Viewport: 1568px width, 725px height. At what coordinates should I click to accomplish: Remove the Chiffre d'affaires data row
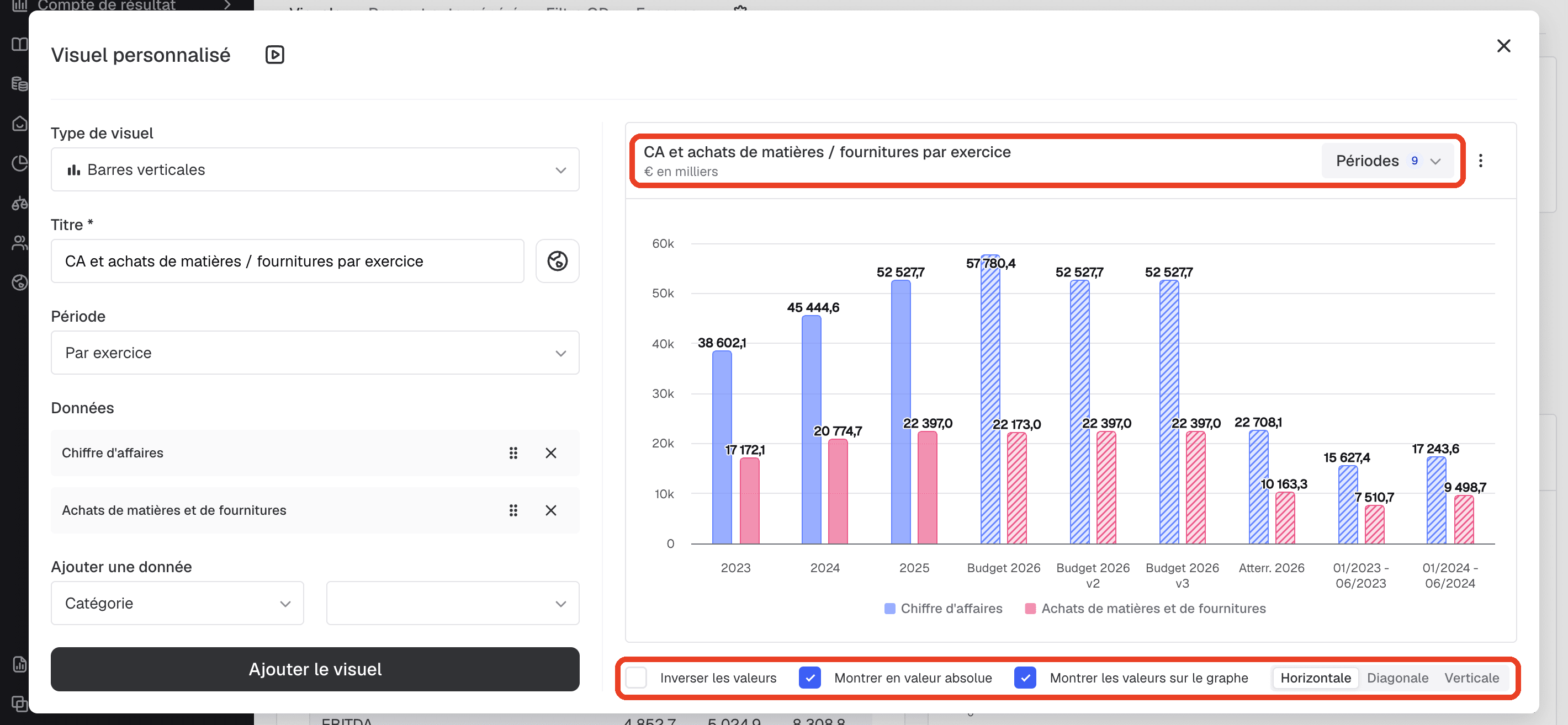pos(551,453)
